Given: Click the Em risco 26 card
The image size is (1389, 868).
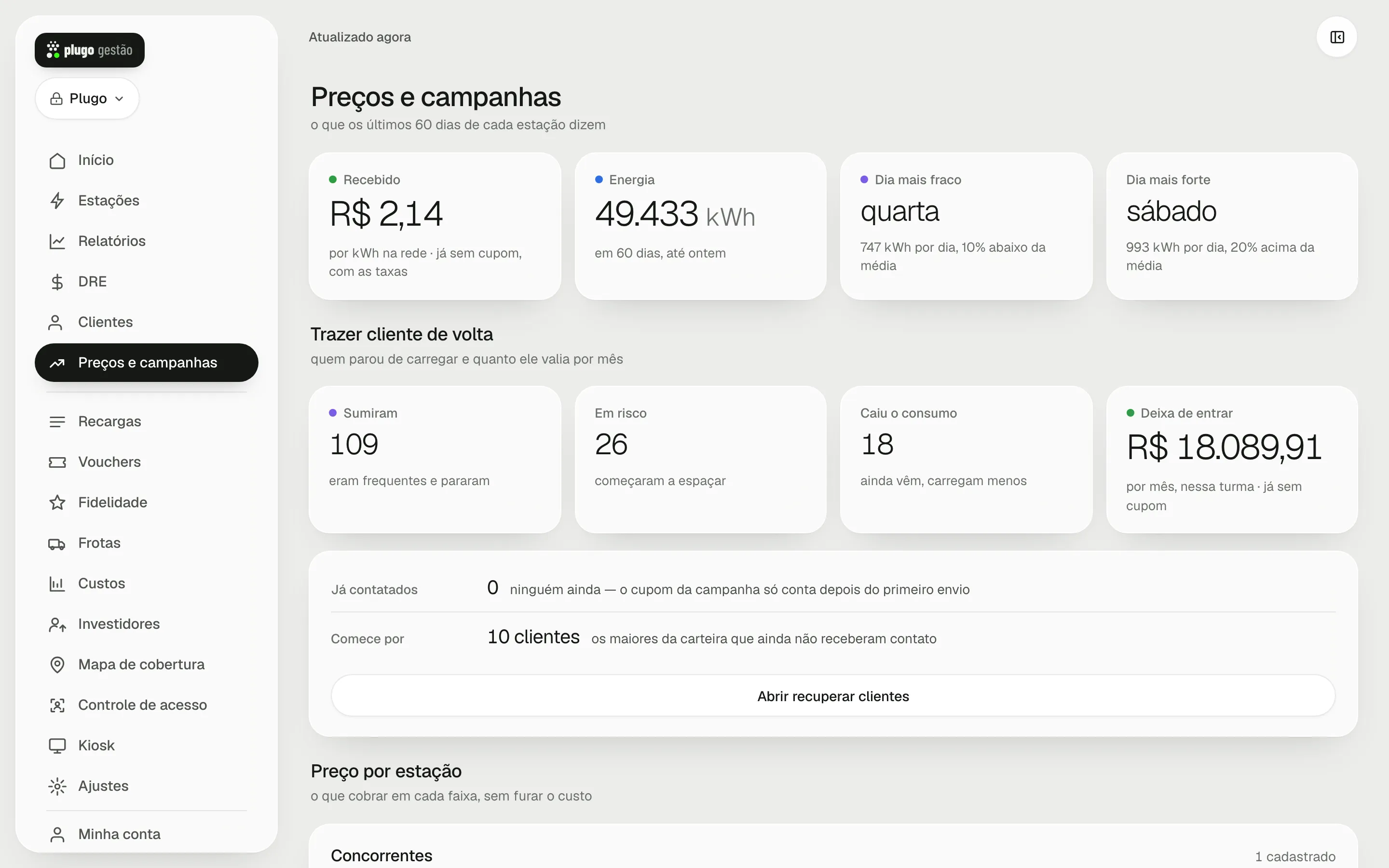Looking at the screenshot, I should click(x=700, y=459).
